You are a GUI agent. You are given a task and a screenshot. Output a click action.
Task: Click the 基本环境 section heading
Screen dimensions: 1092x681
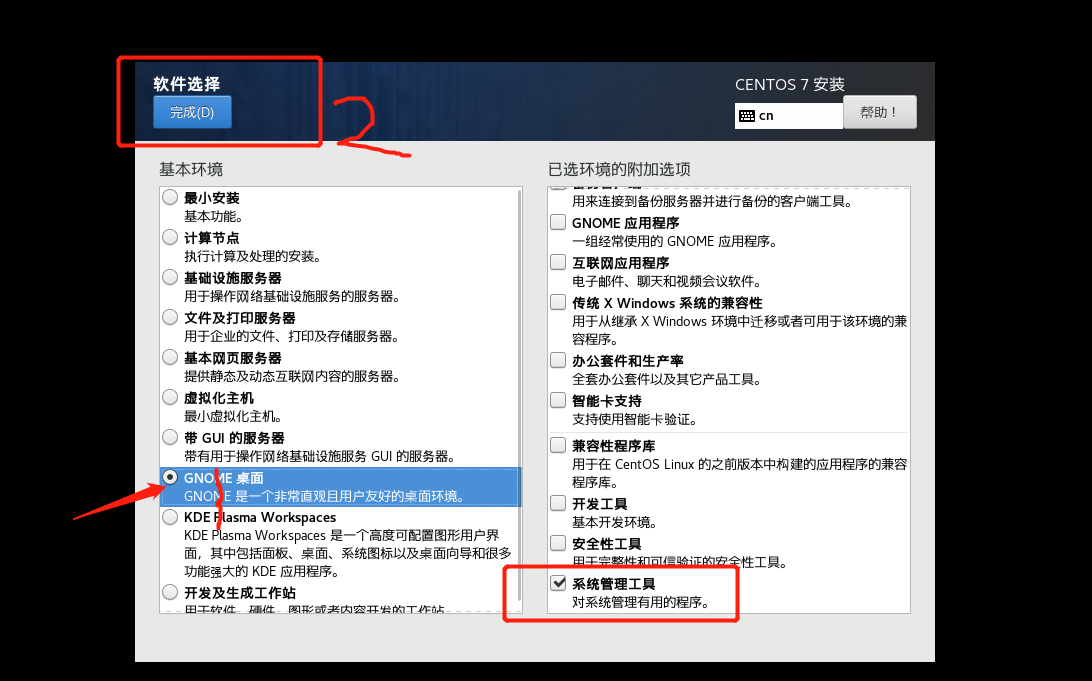[191, 169]
